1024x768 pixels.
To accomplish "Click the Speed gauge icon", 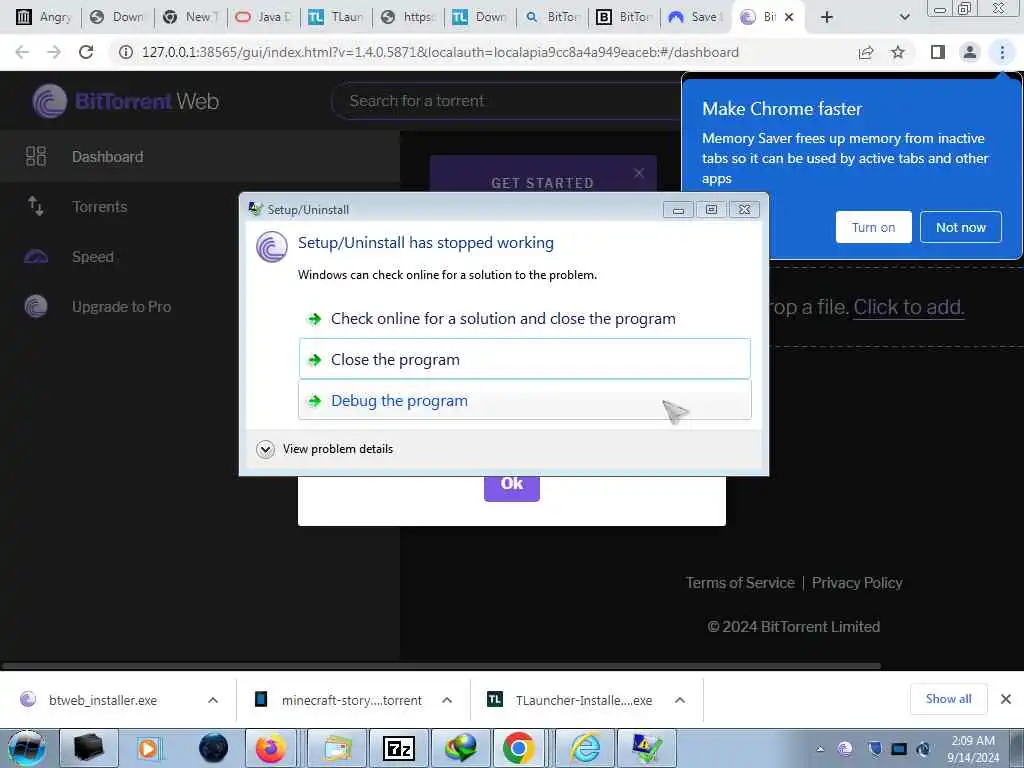I will pos(36,257).
